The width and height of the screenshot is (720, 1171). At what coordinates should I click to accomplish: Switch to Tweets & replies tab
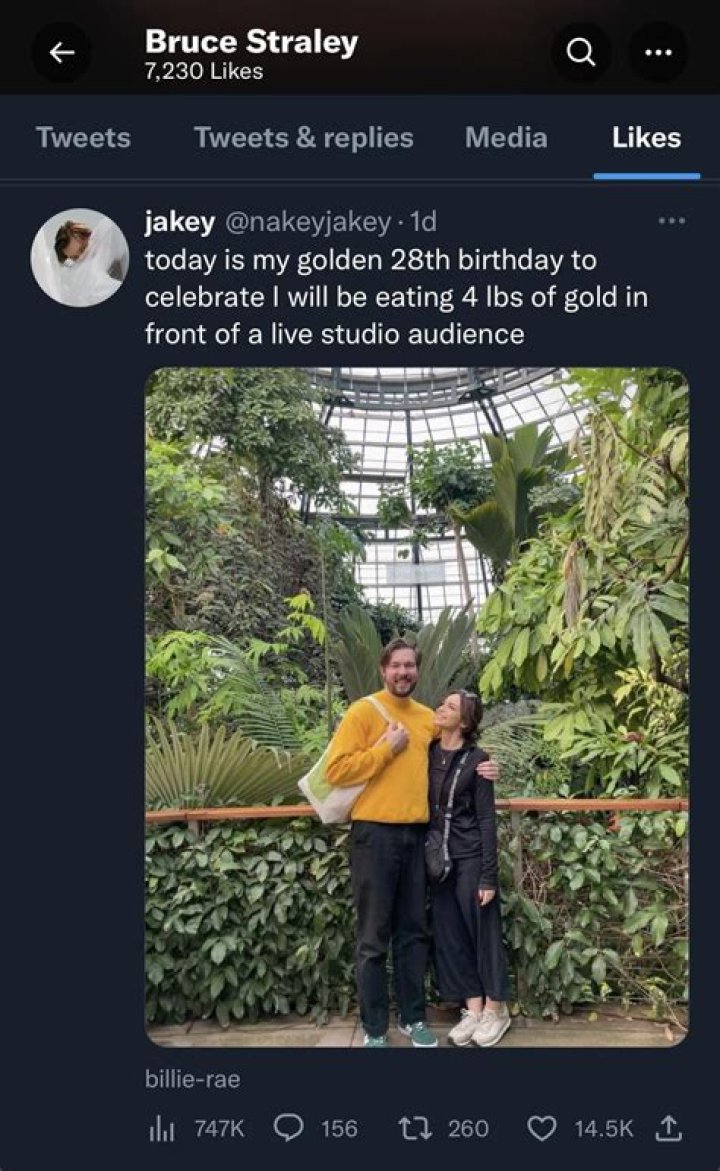[x=303, y=137]
